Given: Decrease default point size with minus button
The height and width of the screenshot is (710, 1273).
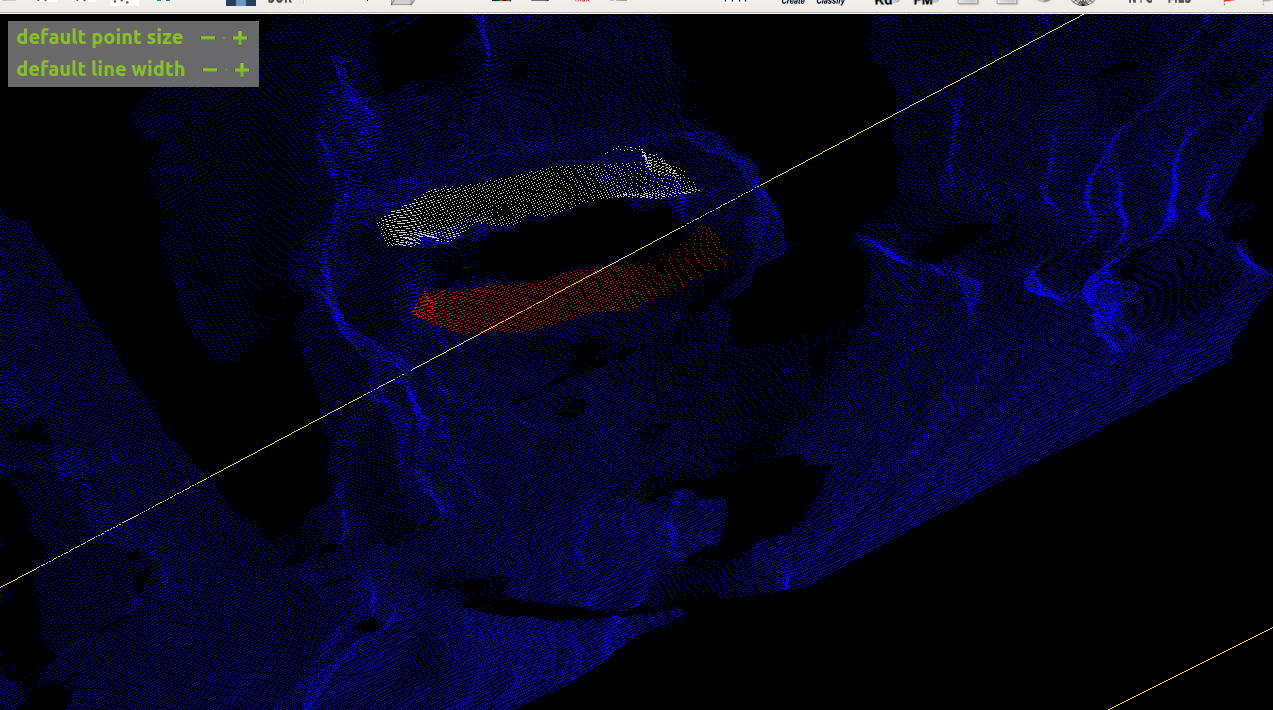Looking at the screenshot, I should point(208,38).
